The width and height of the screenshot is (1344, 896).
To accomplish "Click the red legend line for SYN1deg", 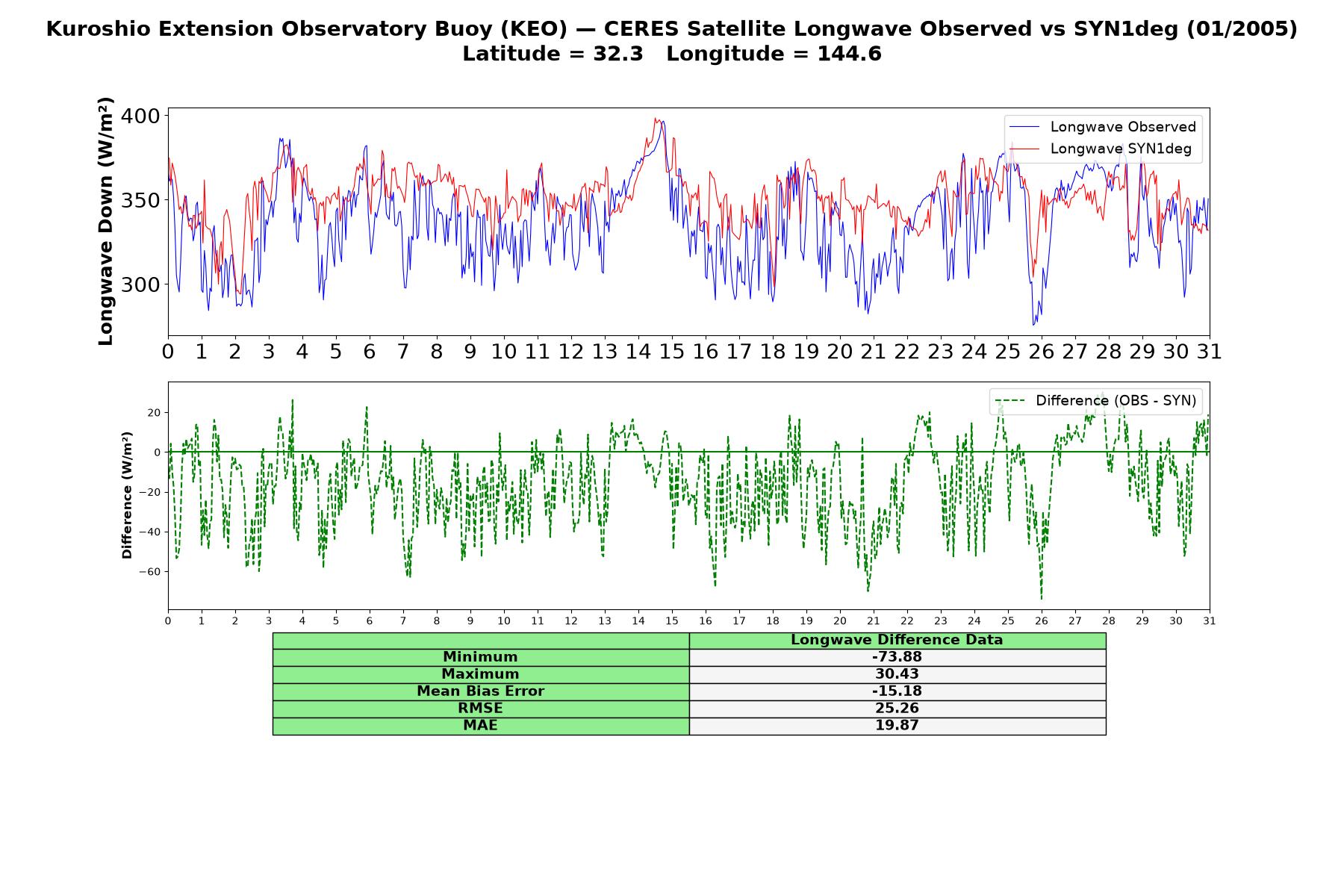I will click(x=1024, y=149).
